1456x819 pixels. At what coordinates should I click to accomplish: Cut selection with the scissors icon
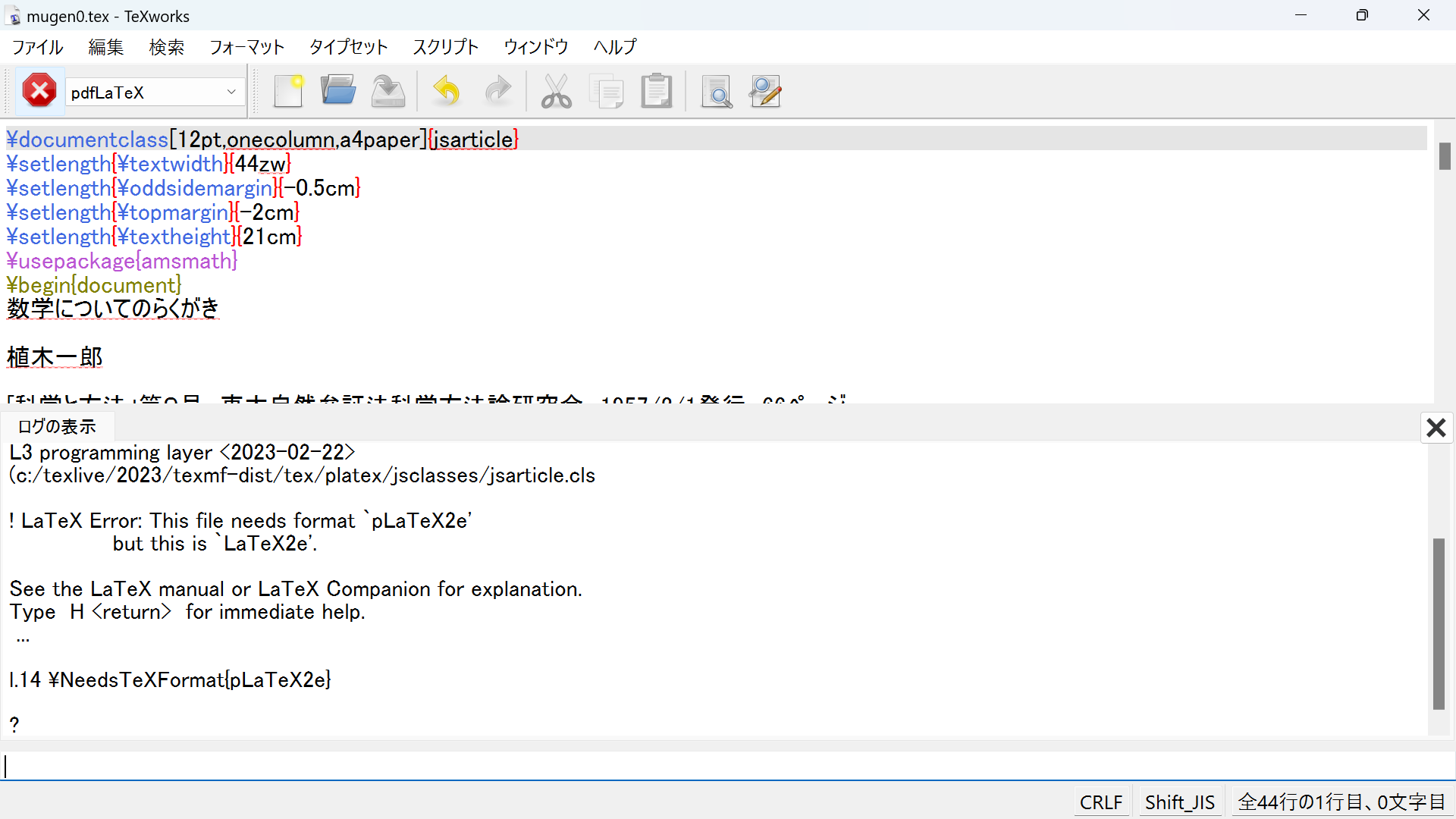(x=556, y=92)
